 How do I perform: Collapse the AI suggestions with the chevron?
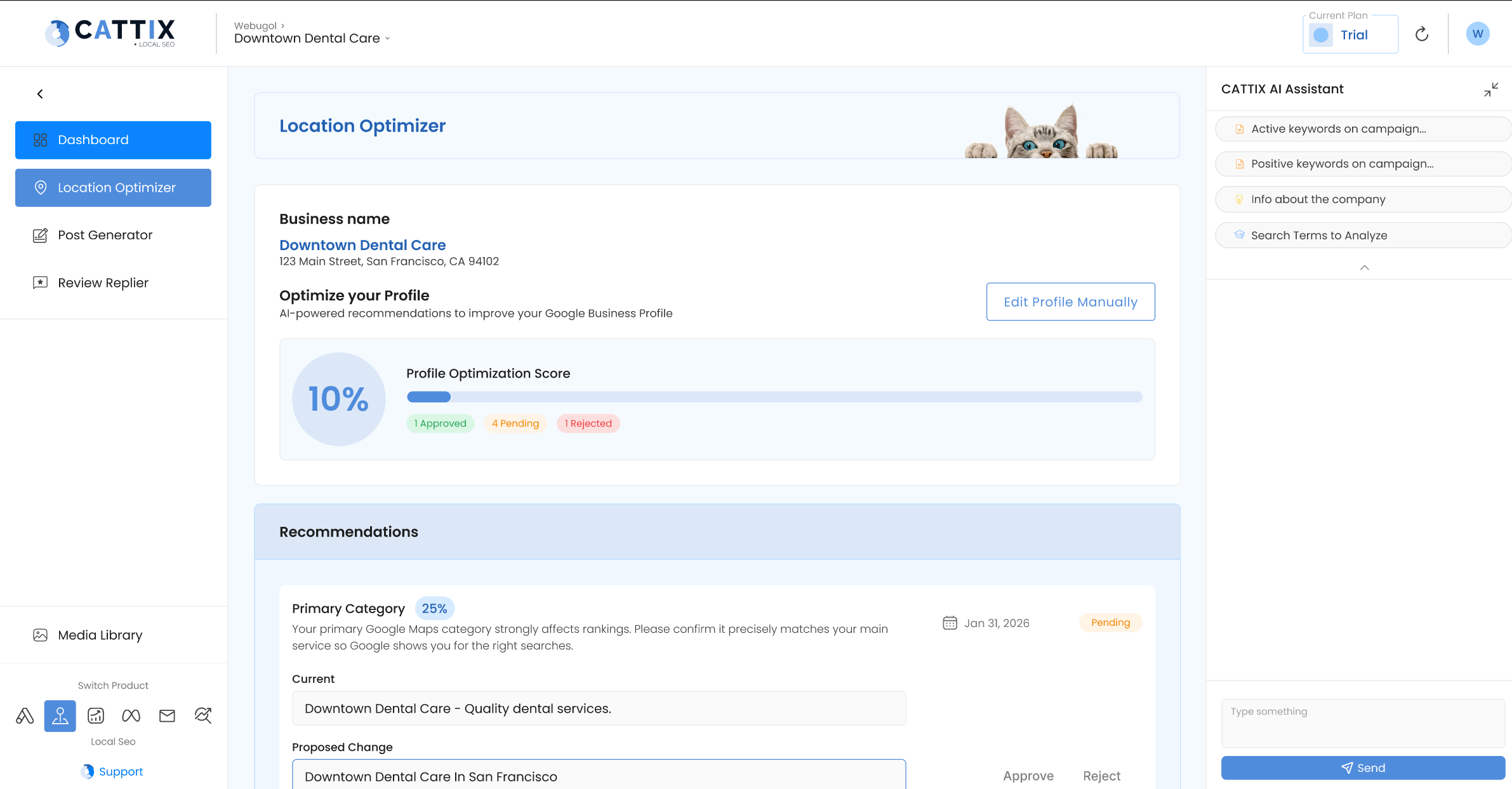[x=1363, y=268]
